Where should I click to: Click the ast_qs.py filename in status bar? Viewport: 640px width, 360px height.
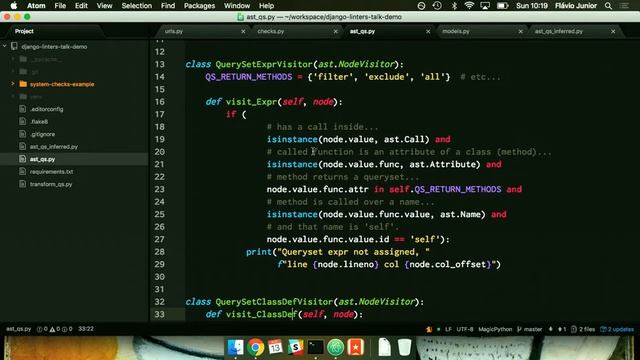click(x=19, y=329)
